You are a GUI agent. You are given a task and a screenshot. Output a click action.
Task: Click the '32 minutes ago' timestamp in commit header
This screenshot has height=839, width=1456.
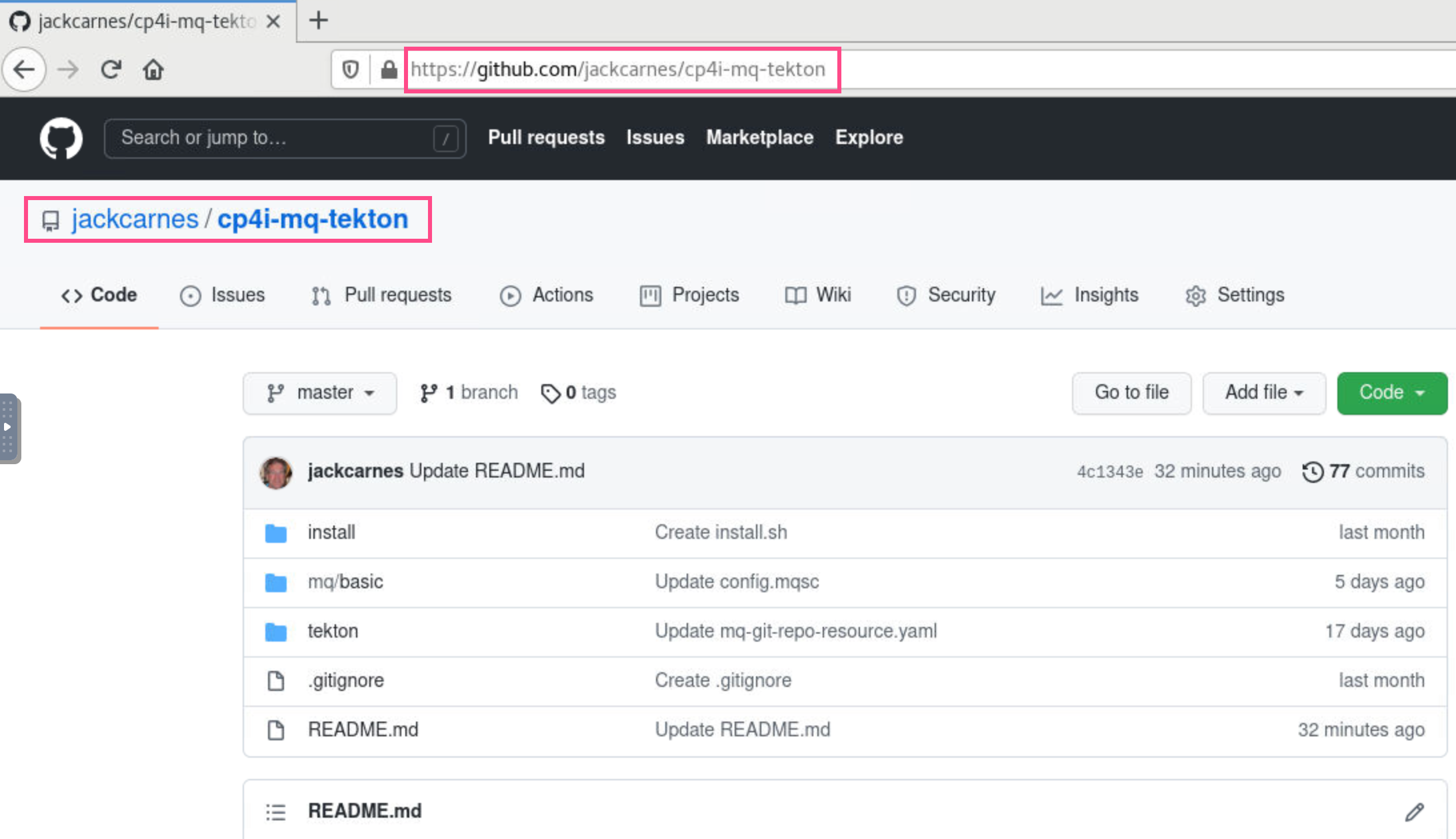click(x=1217, y=472)
